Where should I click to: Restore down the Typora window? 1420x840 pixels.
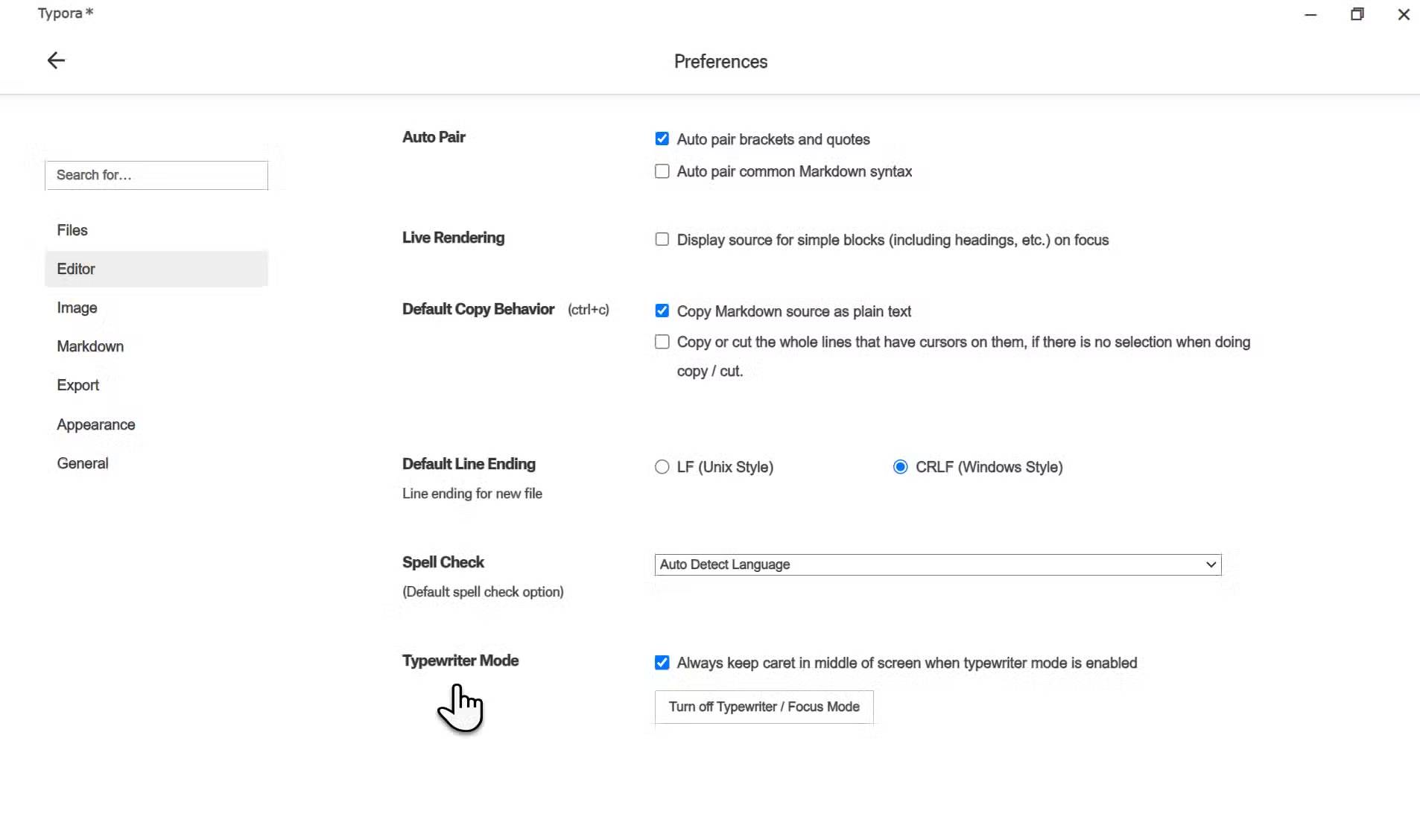tap(1357, 14)
